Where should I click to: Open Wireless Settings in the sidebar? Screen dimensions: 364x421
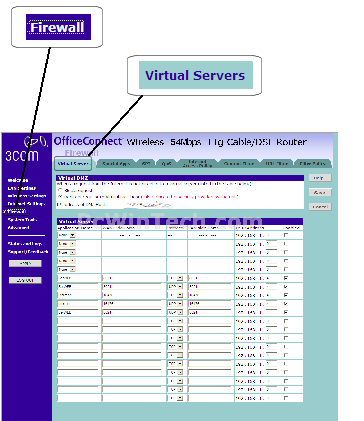(x=27, y=196)
